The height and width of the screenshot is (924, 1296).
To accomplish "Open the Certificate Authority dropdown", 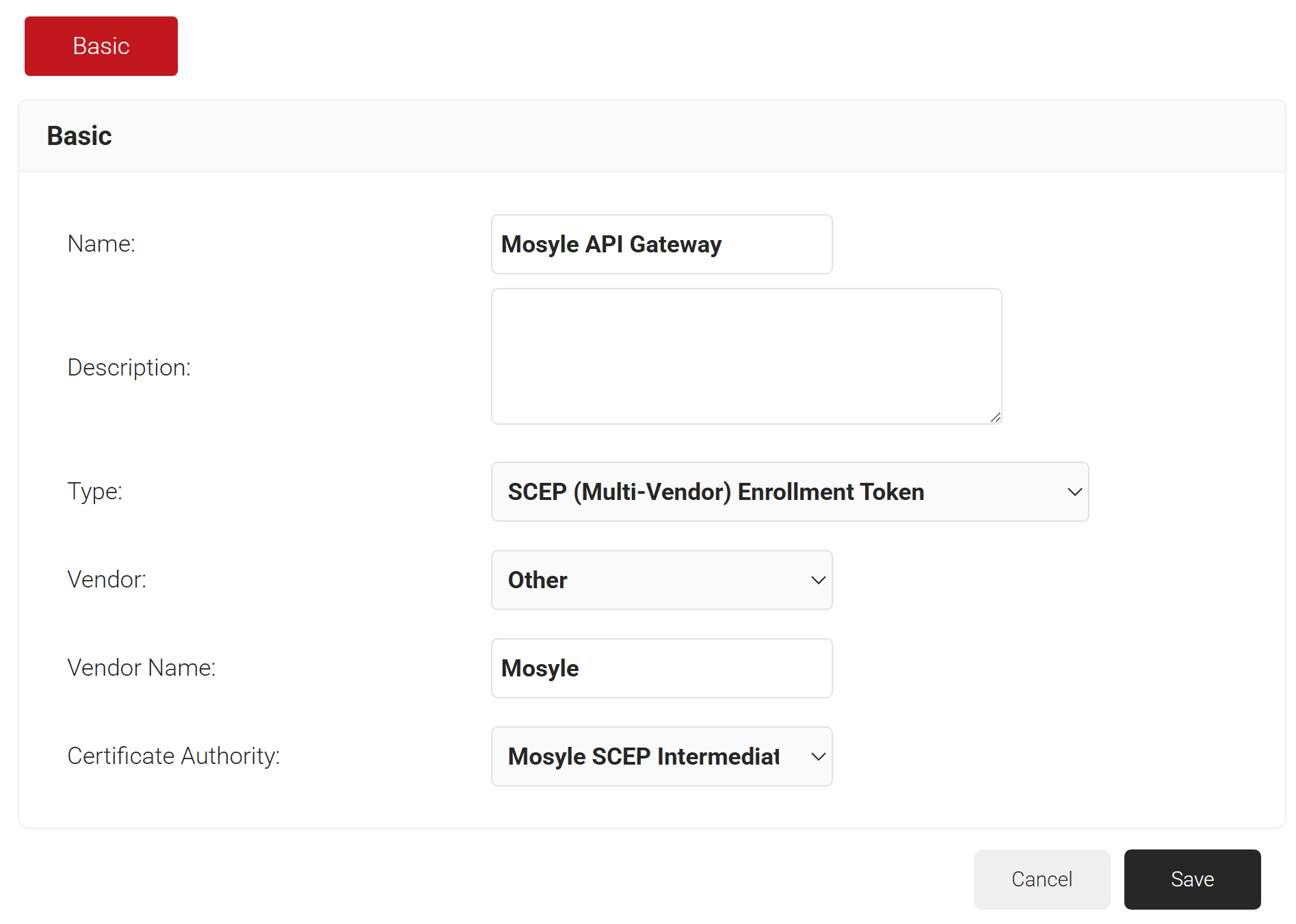I will 661,756.
